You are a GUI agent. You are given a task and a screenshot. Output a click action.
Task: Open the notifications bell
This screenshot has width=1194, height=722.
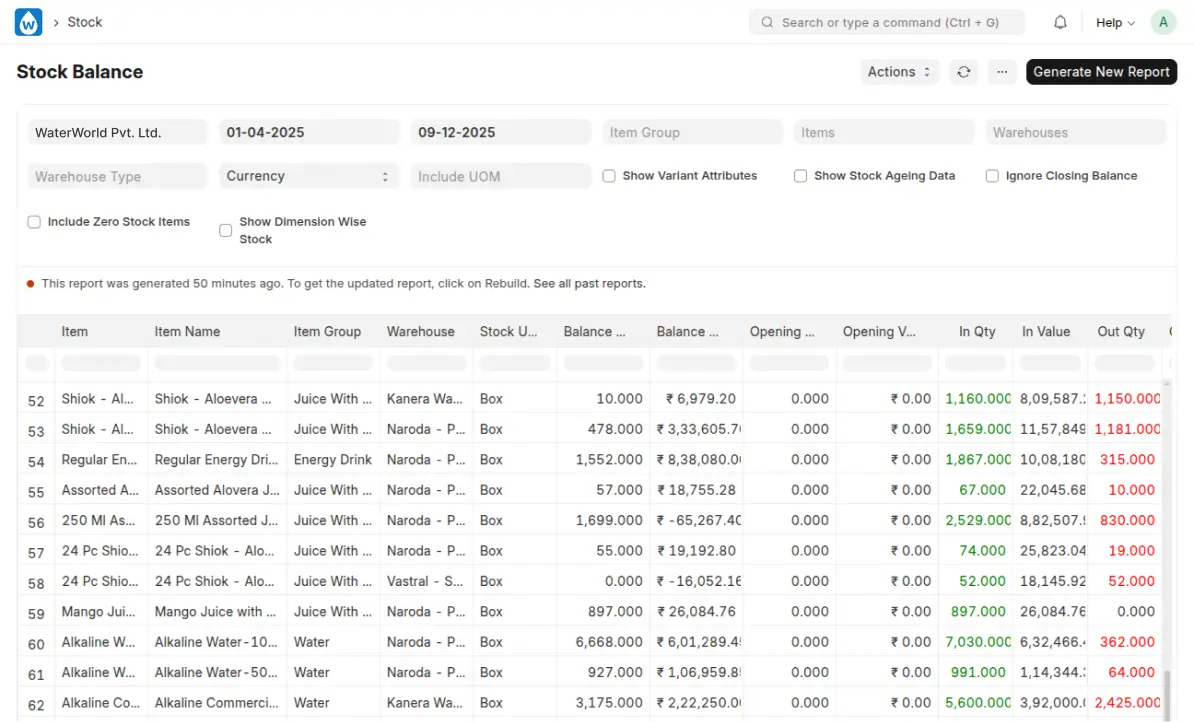1060,22
